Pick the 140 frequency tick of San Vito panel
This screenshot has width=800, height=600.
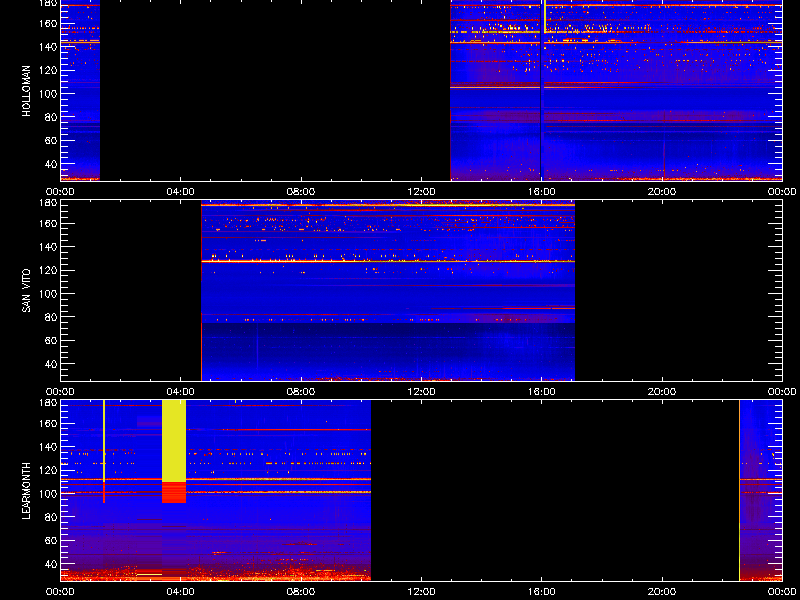point(49,247)
